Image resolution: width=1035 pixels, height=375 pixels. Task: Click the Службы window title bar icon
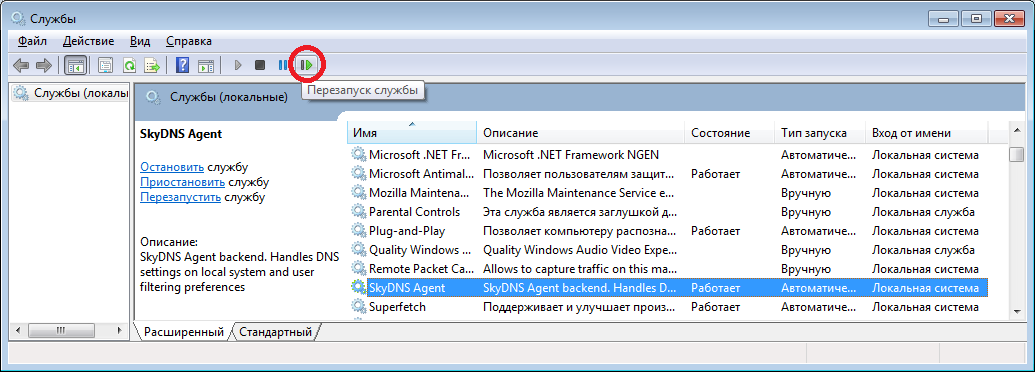coord(18,18)
